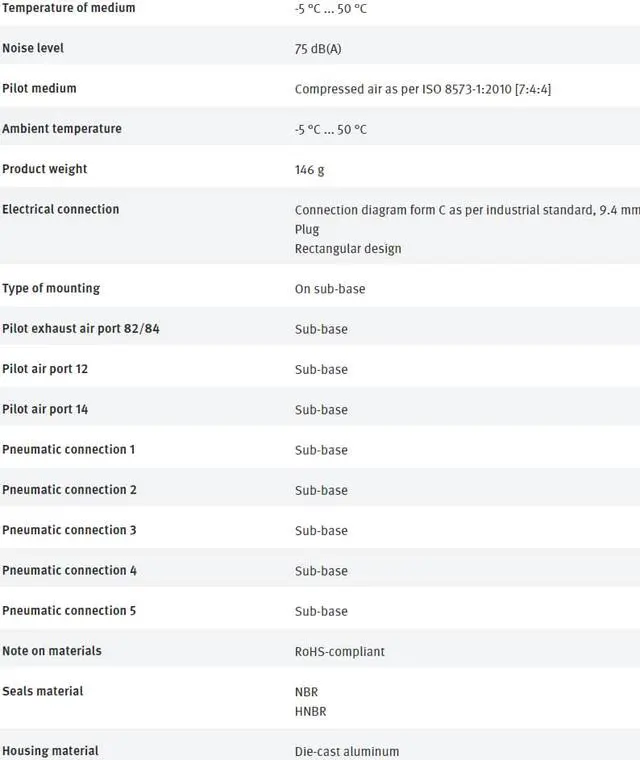Click the "Rectangular design" text
Image resolution: width=640 pixels, height=760 pixels.
coord(347,248)
